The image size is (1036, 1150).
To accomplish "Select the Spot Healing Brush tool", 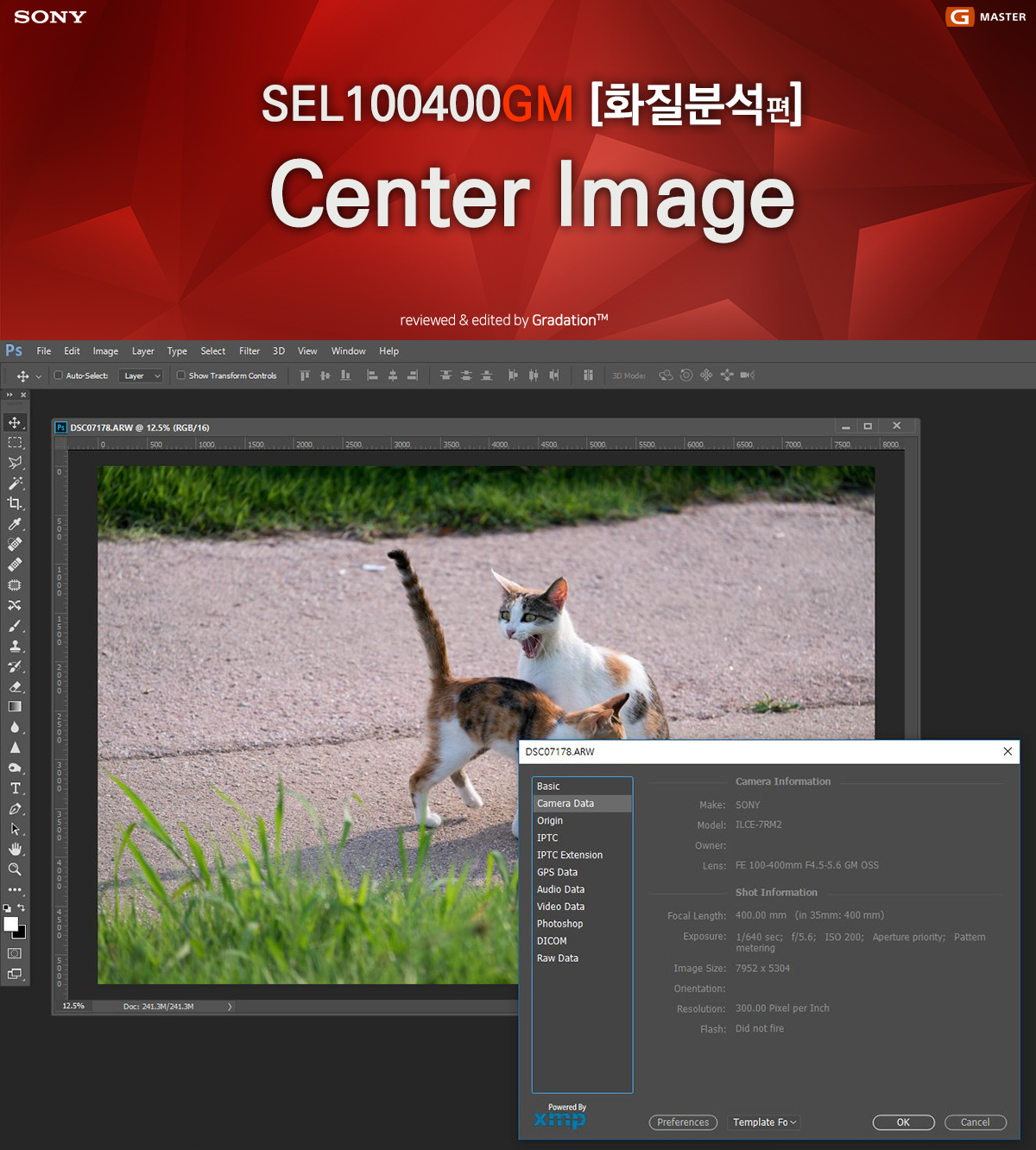I will tap(15, 544).
